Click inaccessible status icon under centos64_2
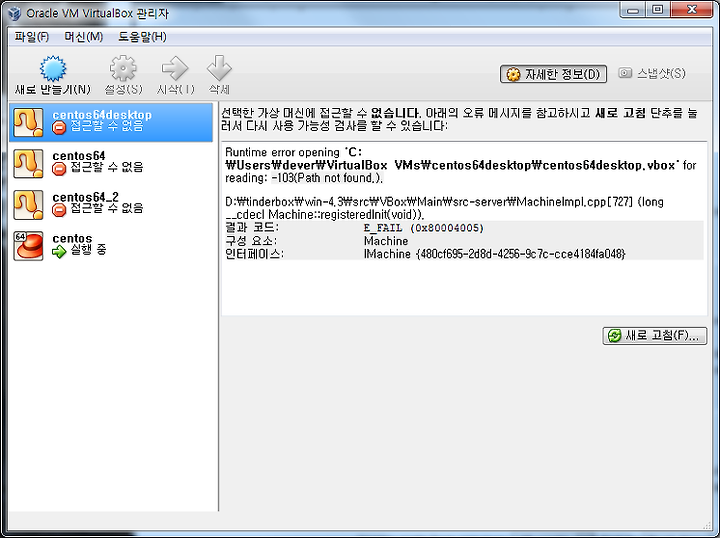 (59, 210)
